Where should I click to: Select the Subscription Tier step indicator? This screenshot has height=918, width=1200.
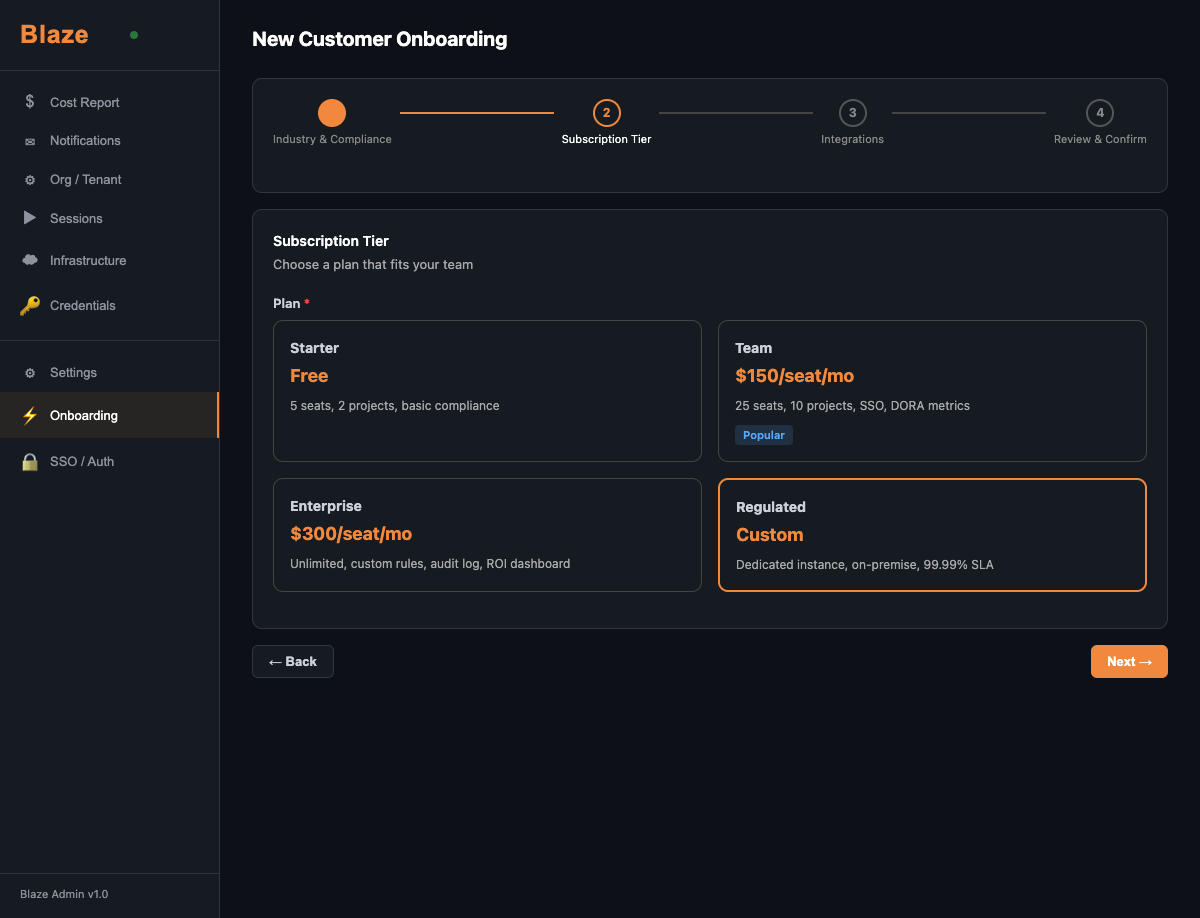(x=606, y=113)
